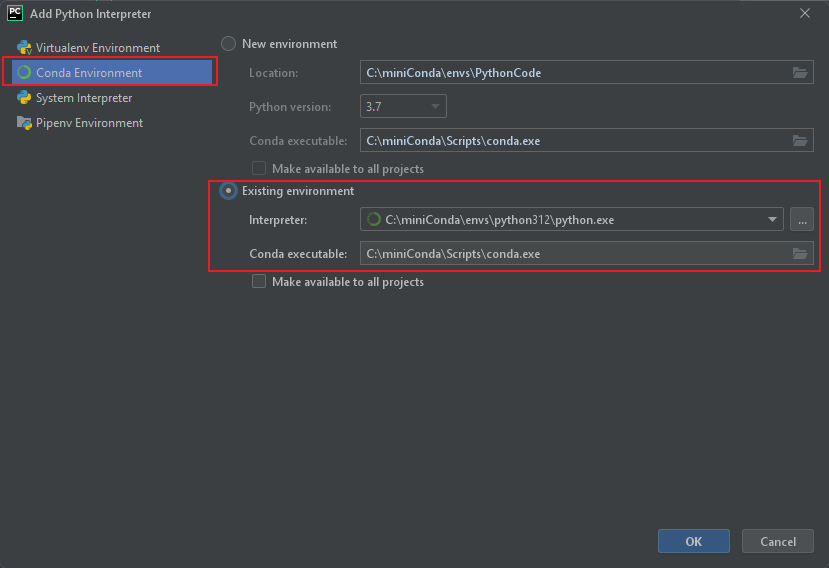The image size is (829, 568).
Task: Browse for new environment Location folder
Action: [x=800, y=73]
